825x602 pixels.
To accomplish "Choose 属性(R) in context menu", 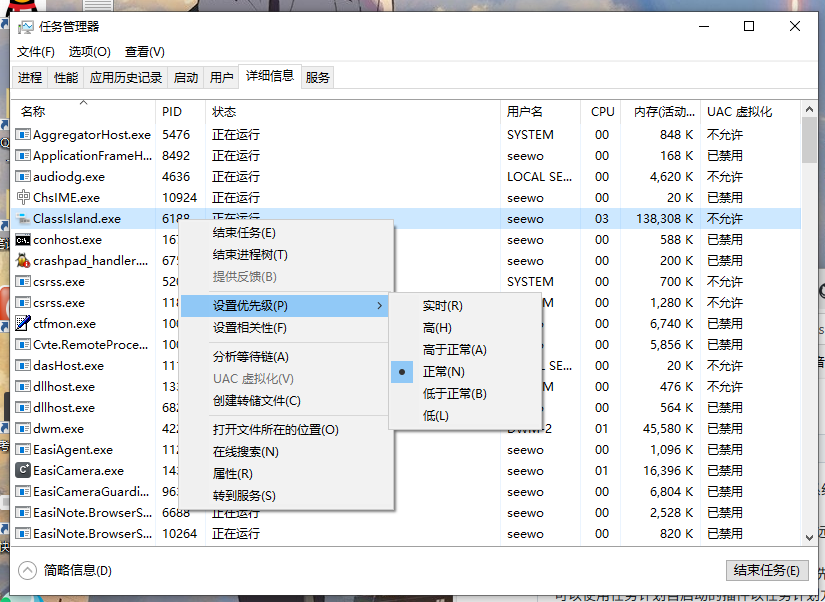I will pos(287,474).
